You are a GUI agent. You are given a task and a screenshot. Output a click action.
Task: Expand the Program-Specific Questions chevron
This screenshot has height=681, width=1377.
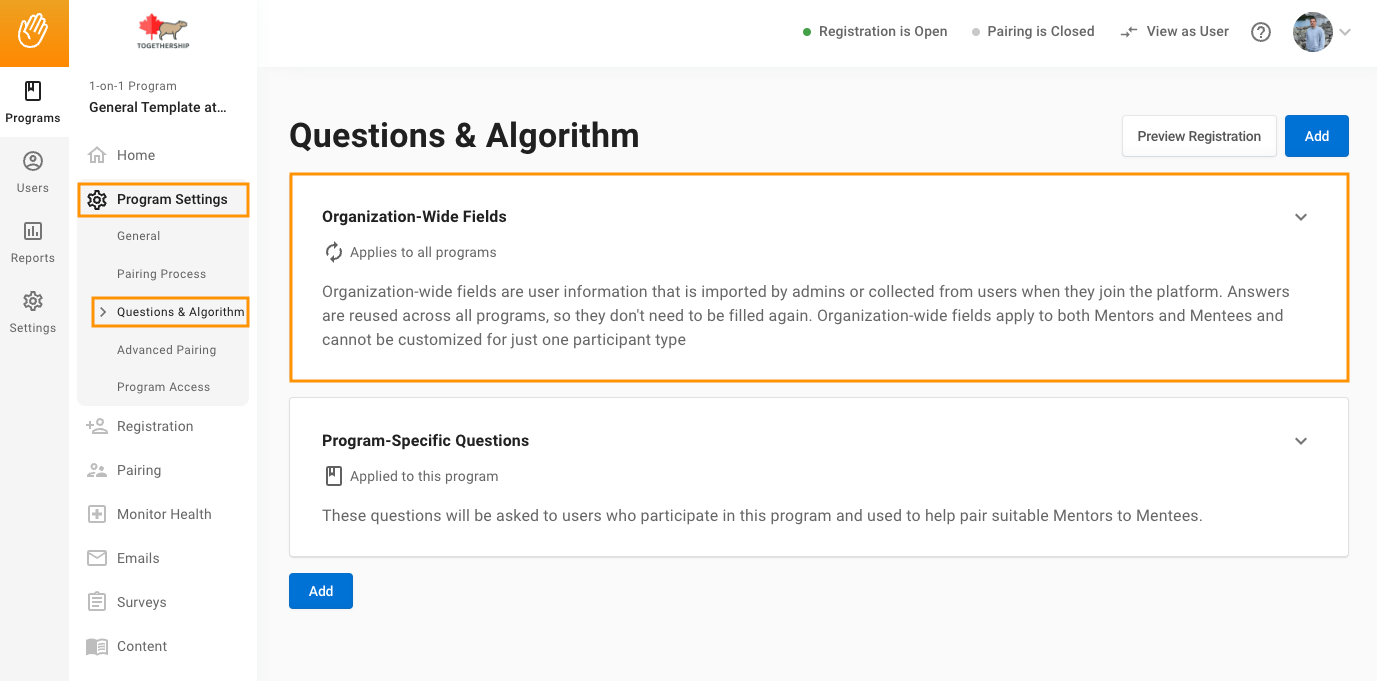pyautogui.click(x=1301, y=441)
